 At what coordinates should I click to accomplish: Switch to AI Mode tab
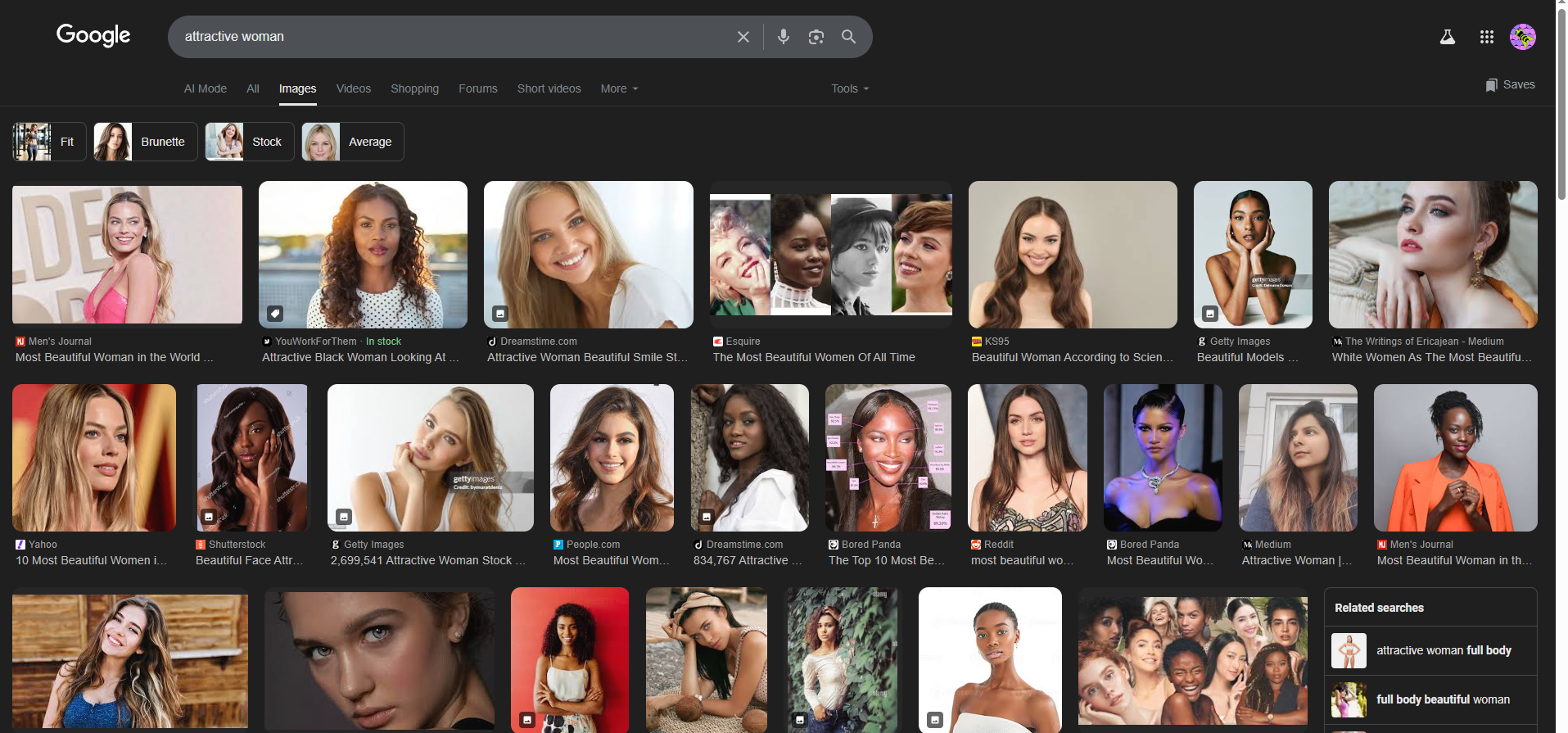pyautogui.click(x=206, y=88)
